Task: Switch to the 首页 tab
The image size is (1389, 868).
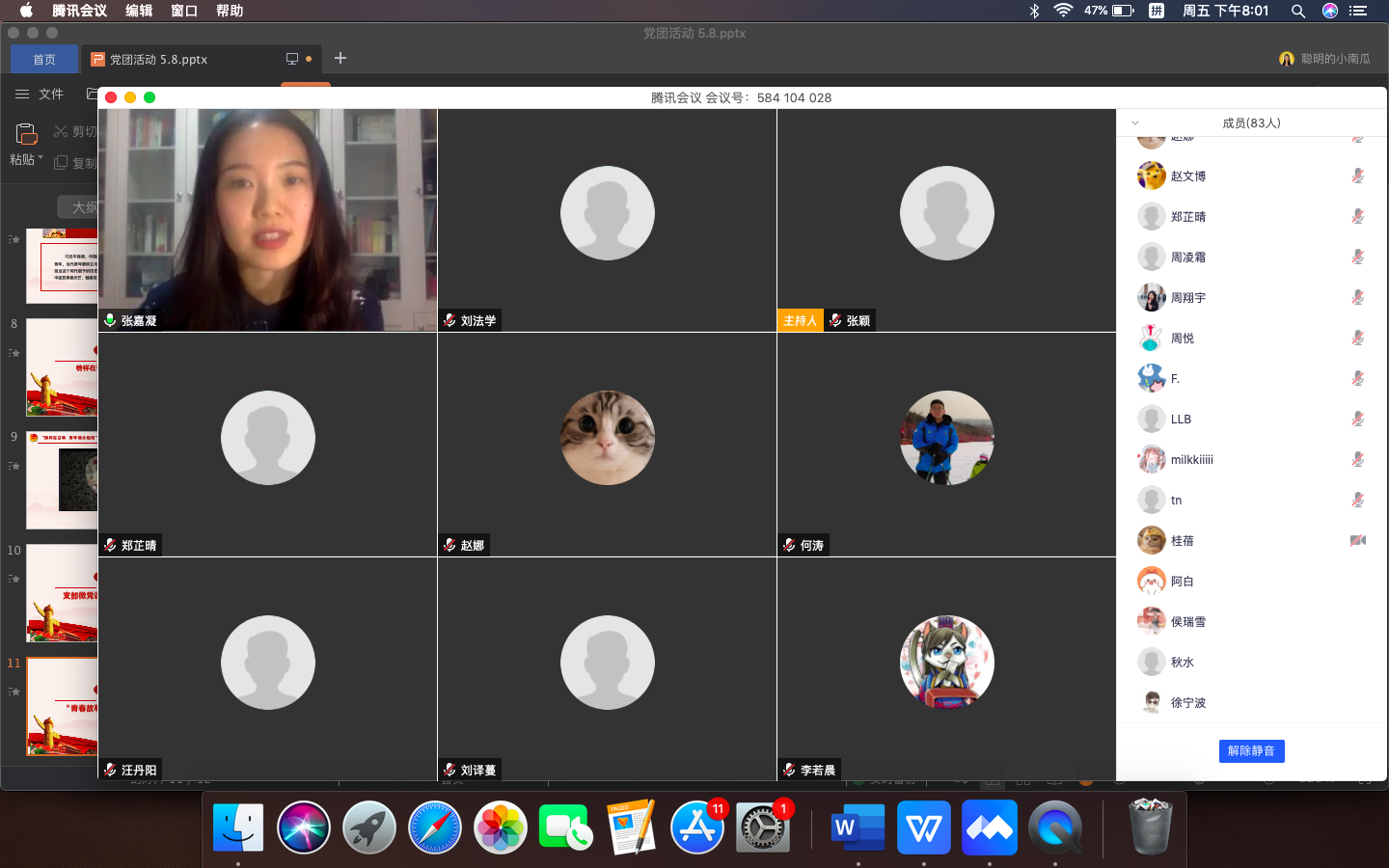Action: 44,59
